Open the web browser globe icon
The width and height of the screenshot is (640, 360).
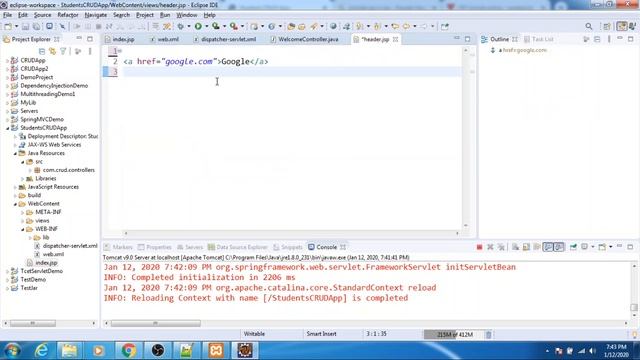(333, 27)
